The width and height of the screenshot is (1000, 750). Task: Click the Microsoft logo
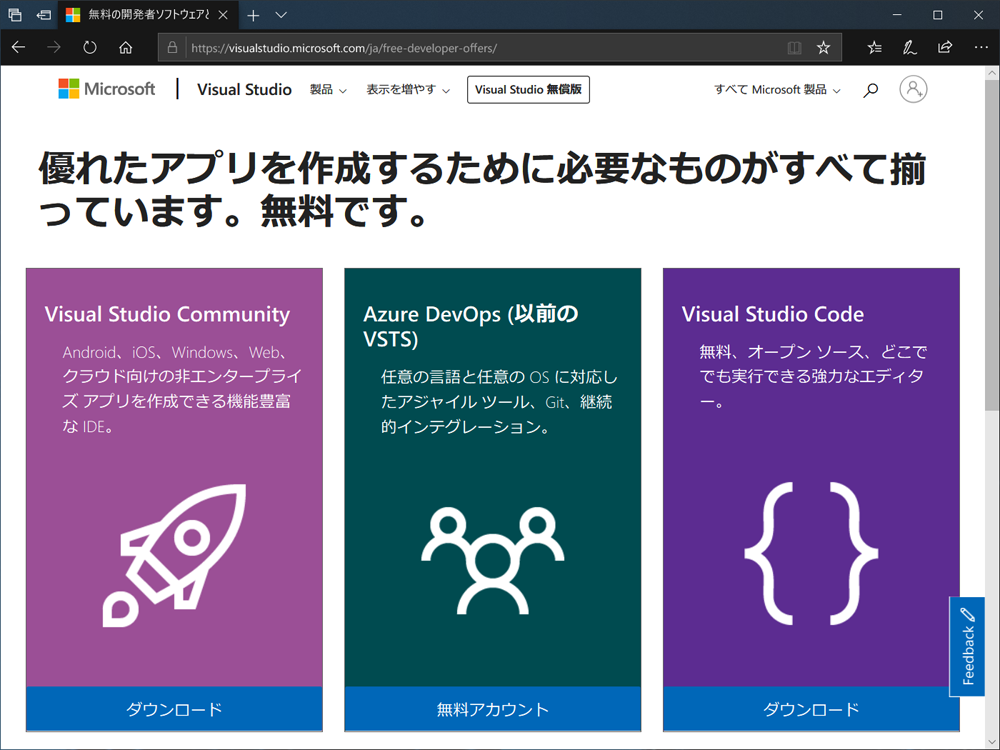coord(107,89)
